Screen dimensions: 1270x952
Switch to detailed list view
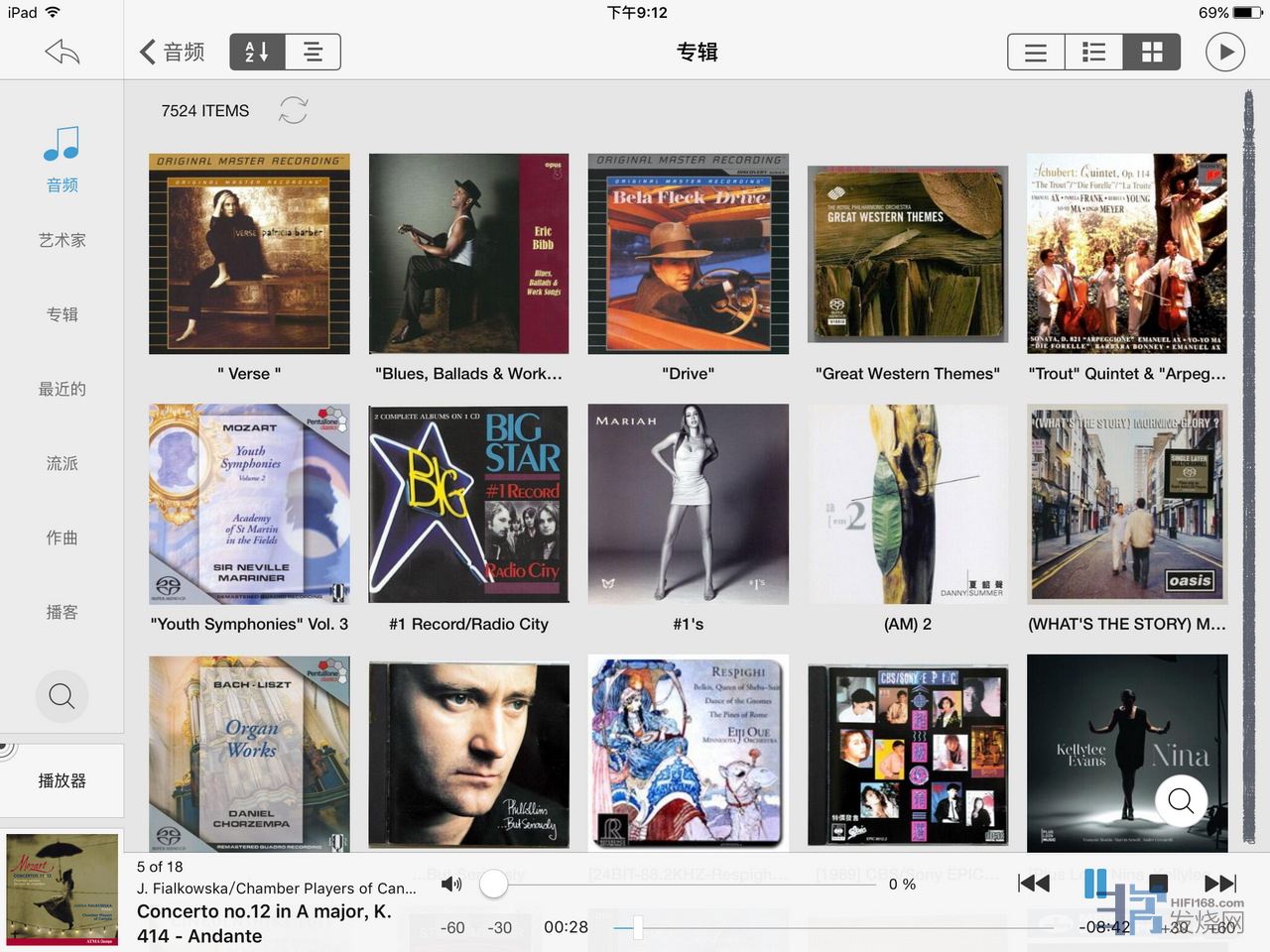pos(1093,53)
